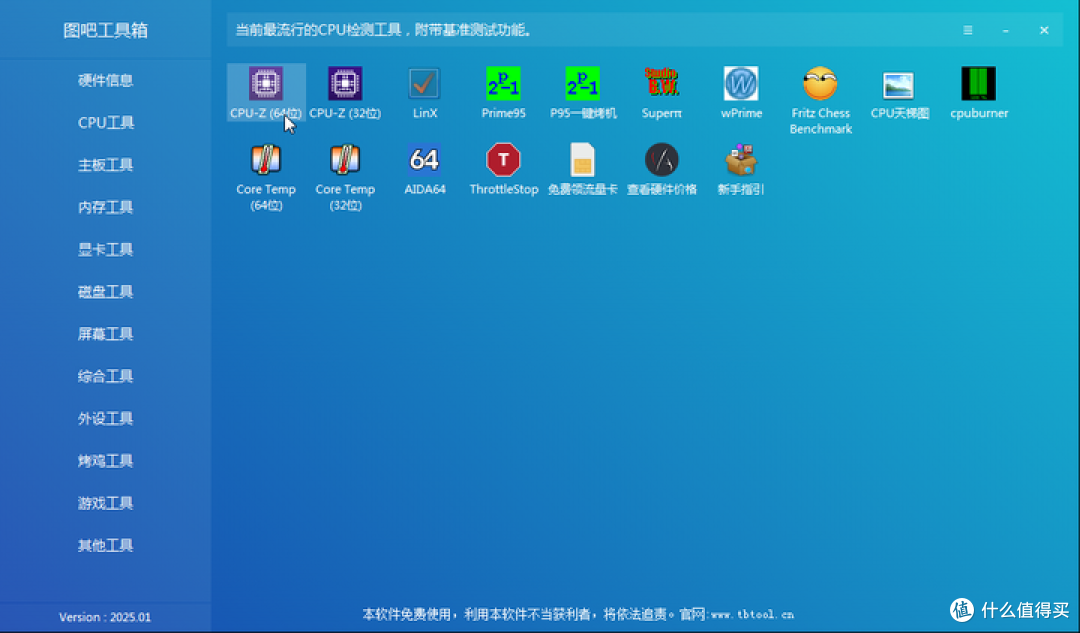Select 硬件信息 in the sidebar
The image size is (1080, 633).
[105, 81]
